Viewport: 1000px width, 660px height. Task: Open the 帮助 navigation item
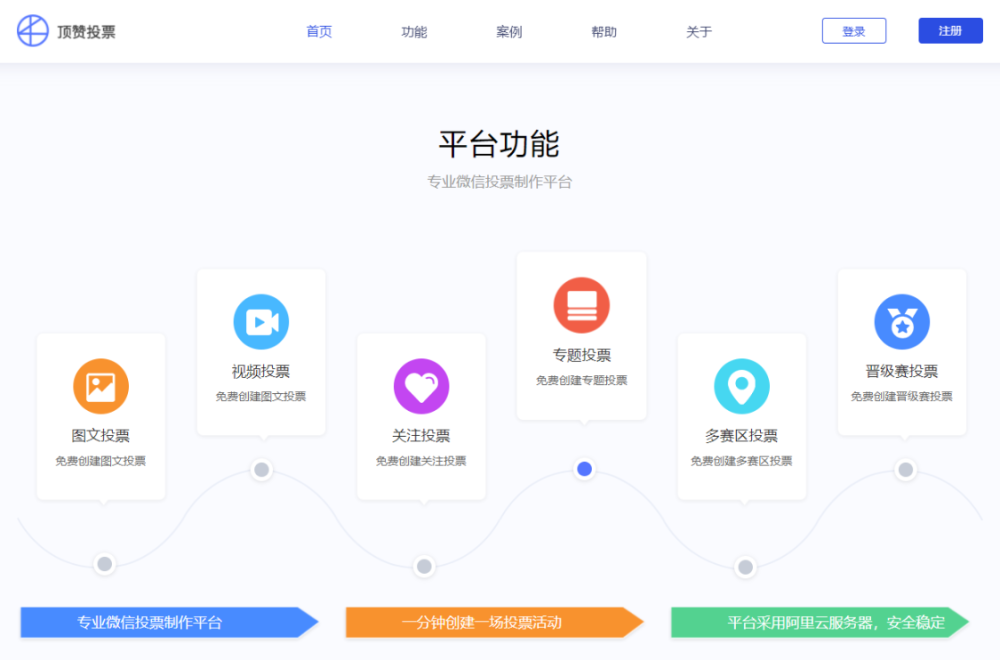604,32
